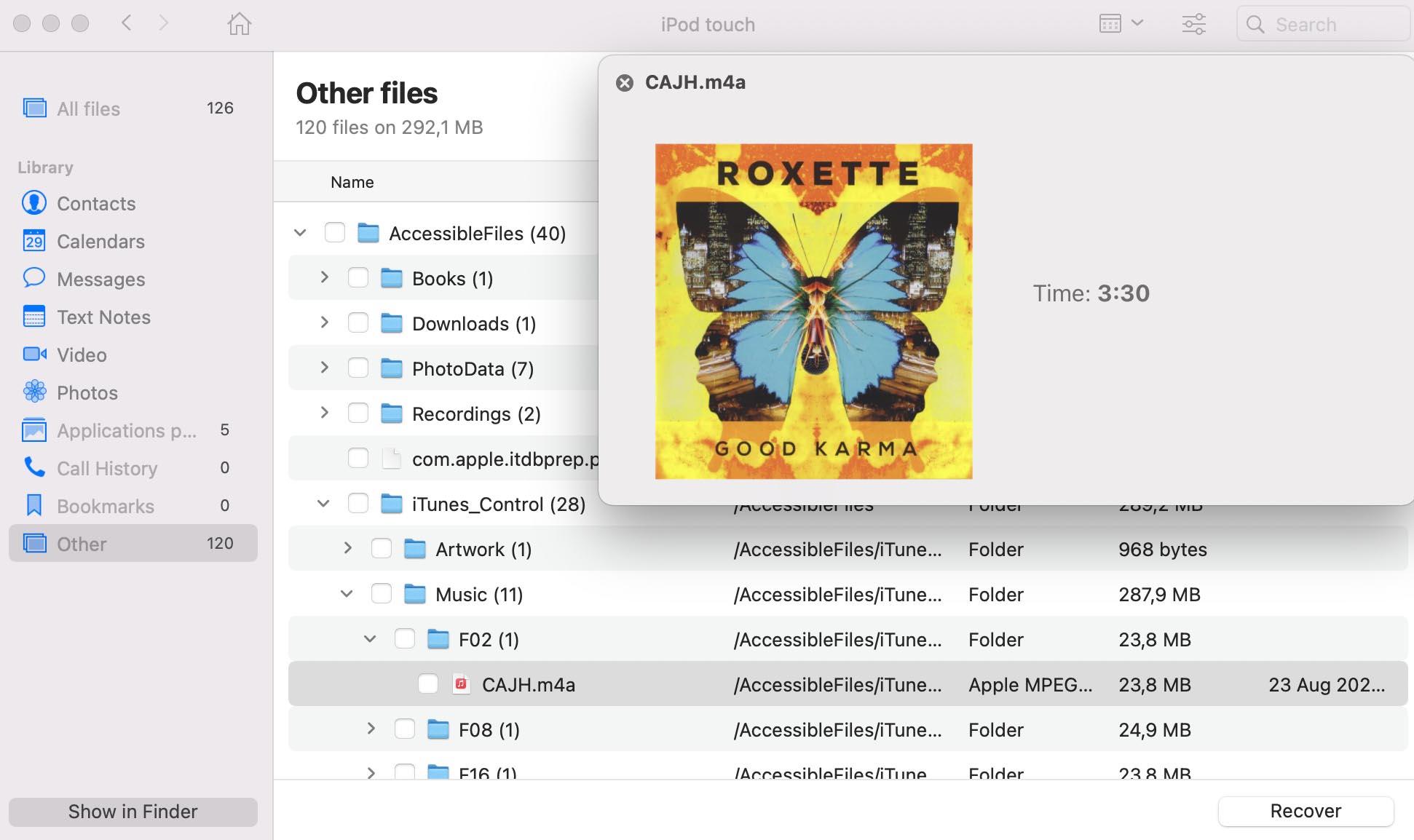This screenshot has height=840, width=1414.
Task: Select the CAJH.m4a file name
Action: (x=529, y=685)
